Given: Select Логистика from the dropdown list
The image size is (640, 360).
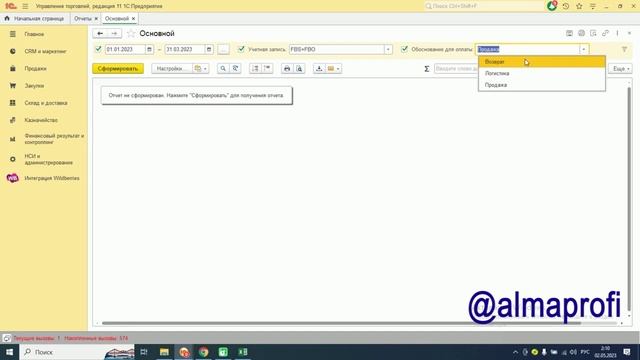Looking at the screenshot, I should [542, 73].
